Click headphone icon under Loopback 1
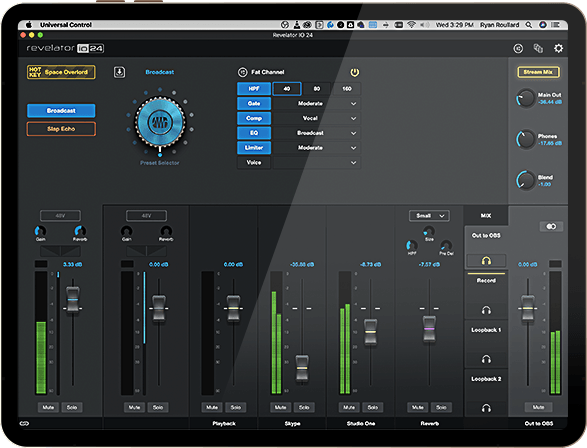Image resolution: width=587 pixels, height=448 pixels. point(486,359)
